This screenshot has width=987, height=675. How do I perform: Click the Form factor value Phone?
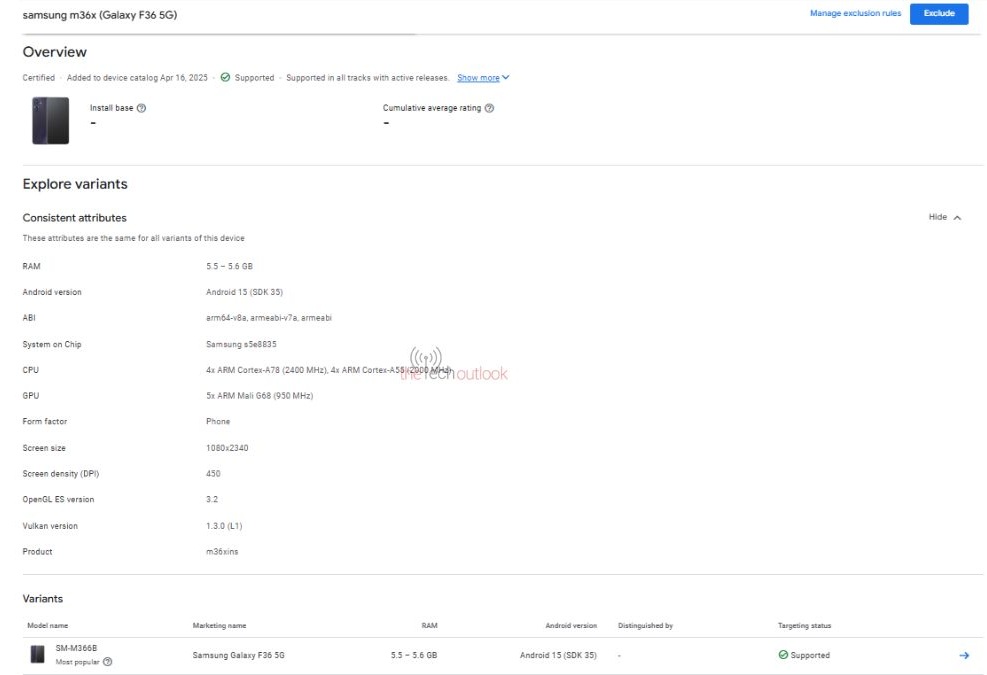pyautogui.click(x=218, y=421)
